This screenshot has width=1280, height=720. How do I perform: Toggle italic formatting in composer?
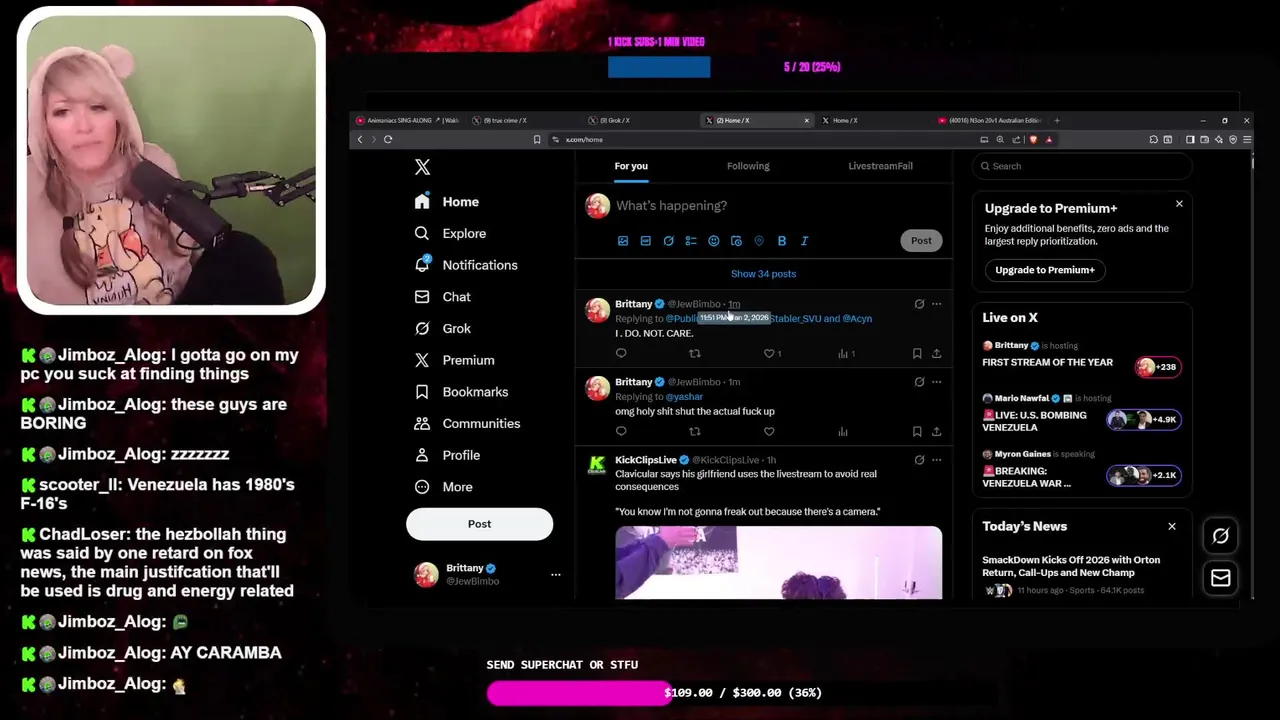coord(804,241)
